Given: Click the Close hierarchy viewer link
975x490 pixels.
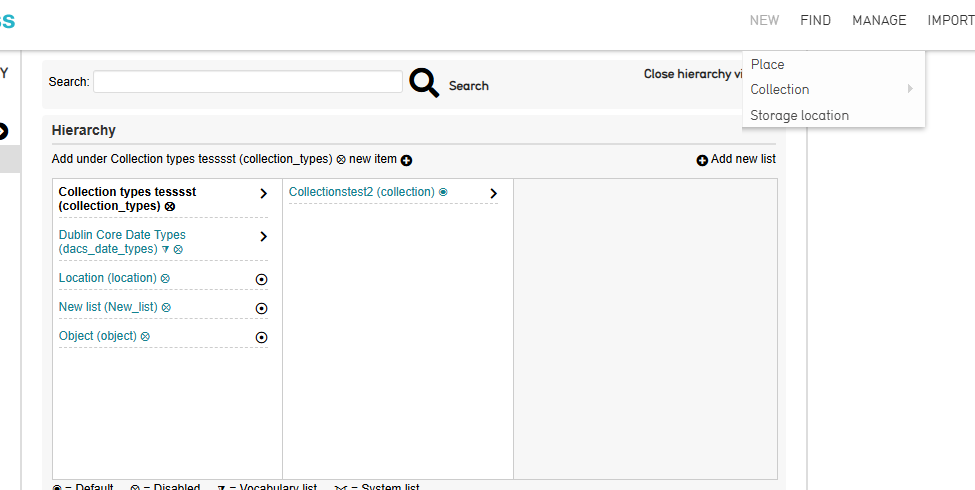Looking at the screenshot, I should (x=692, y=75).
